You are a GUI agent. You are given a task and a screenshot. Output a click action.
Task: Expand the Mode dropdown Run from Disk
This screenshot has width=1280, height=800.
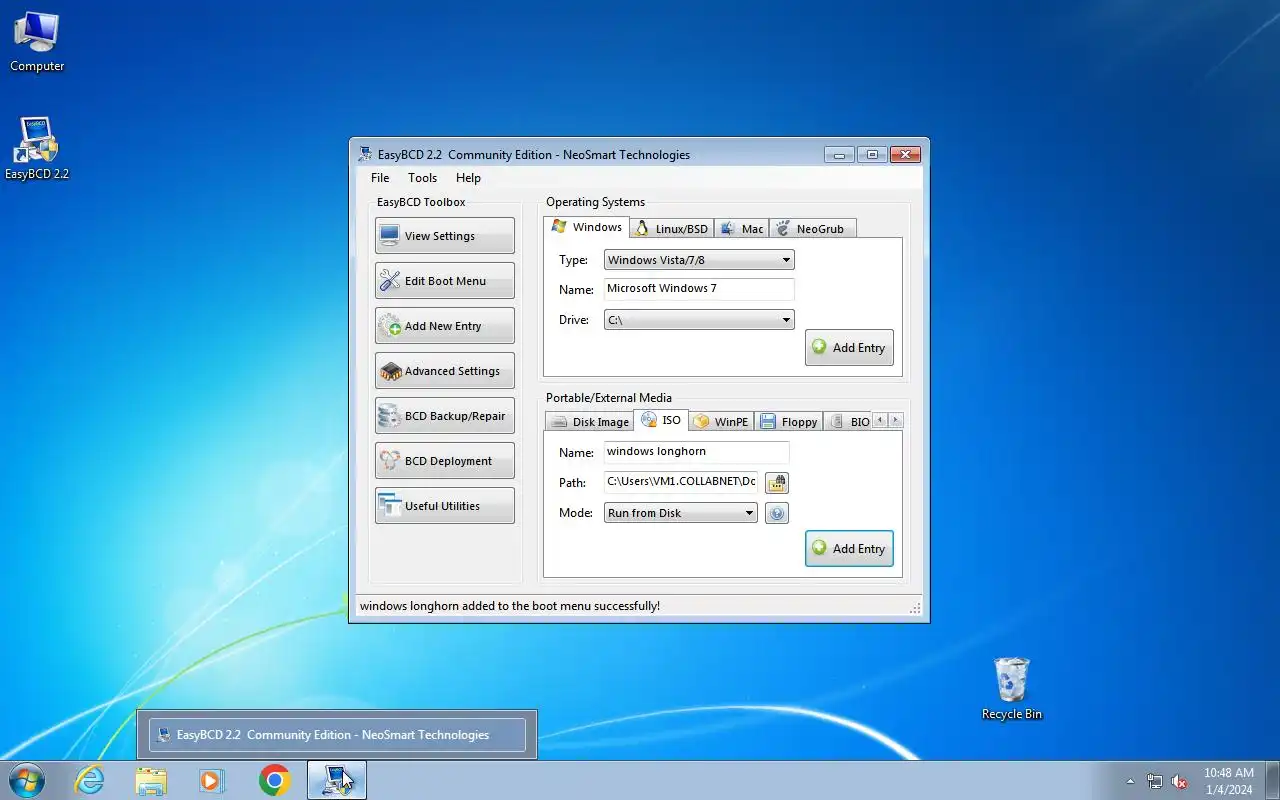pos(681,513)
